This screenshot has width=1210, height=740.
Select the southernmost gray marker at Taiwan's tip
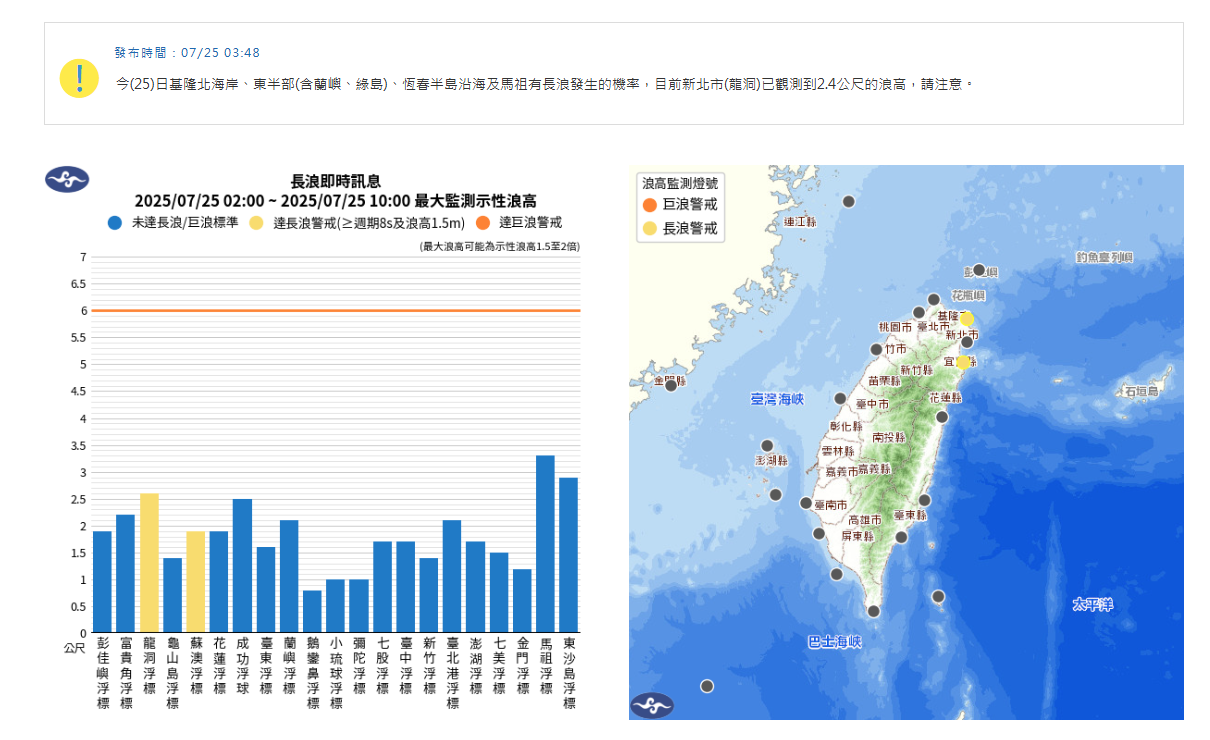pyautogui.click(x=873, y=611)
